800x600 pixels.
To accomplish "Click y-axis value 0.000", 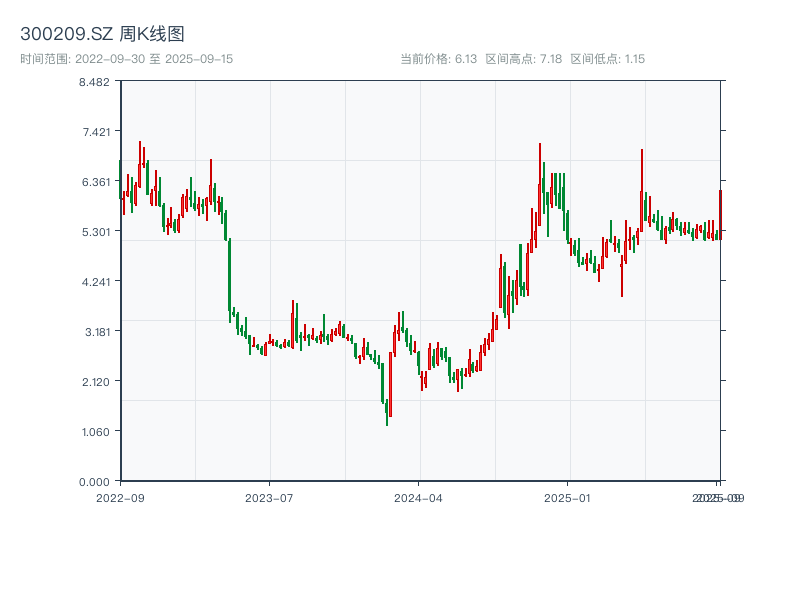I will pos(94,482).
